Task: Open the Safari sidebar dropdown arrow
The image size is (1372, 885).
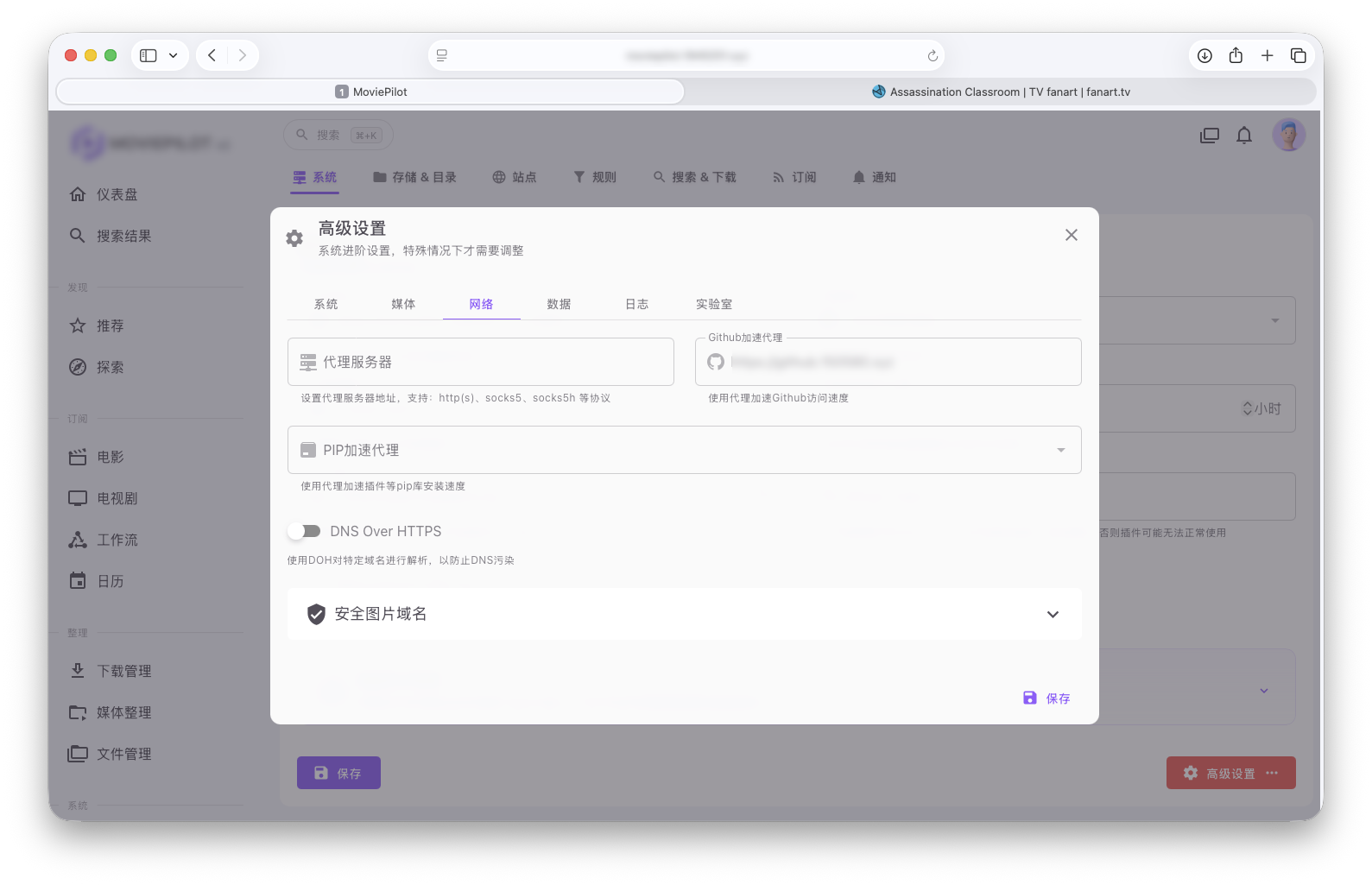Action: click(x=174, y=55)
